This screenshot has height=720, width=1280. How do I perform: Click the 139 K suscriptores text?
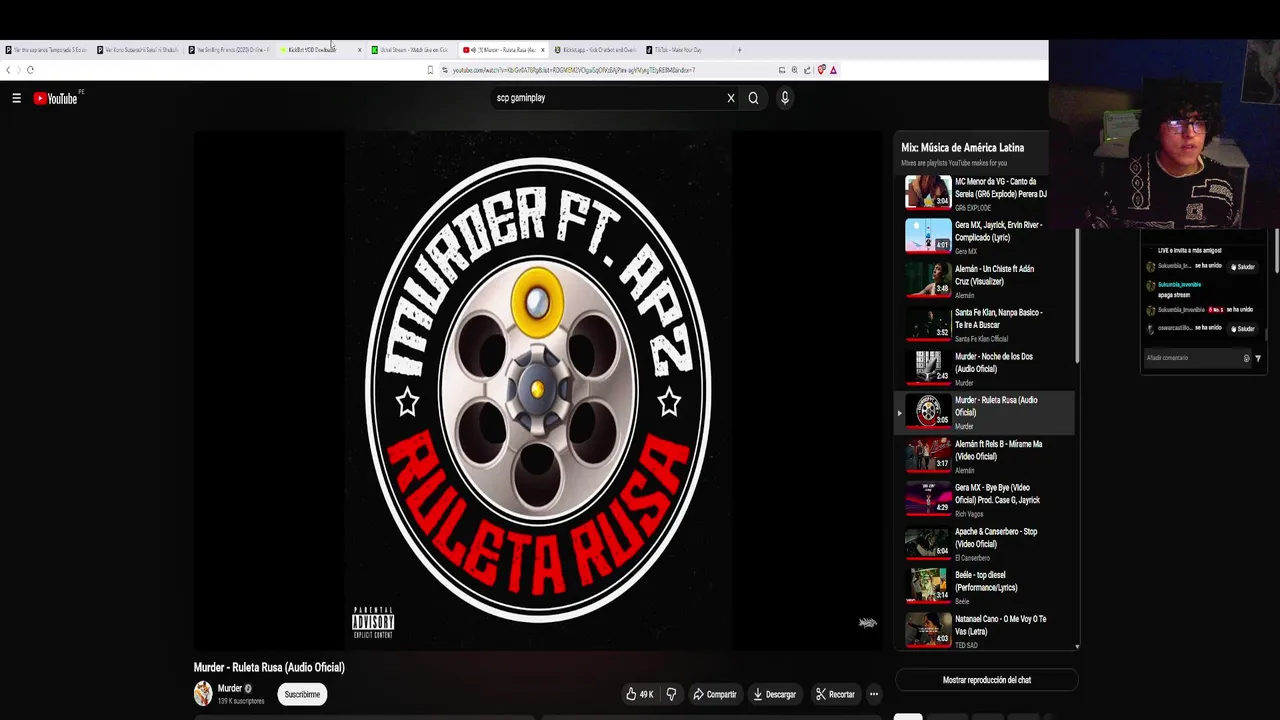[241, 701]
